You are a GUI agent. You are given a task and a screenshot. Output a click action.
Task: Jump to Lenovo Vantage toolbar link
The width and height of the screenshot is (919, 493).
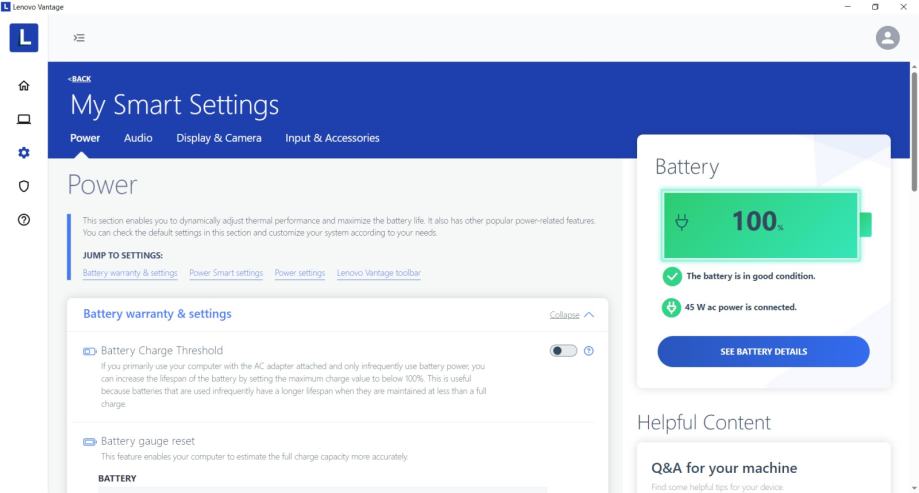pyautogui.click(x=378, y=272)
